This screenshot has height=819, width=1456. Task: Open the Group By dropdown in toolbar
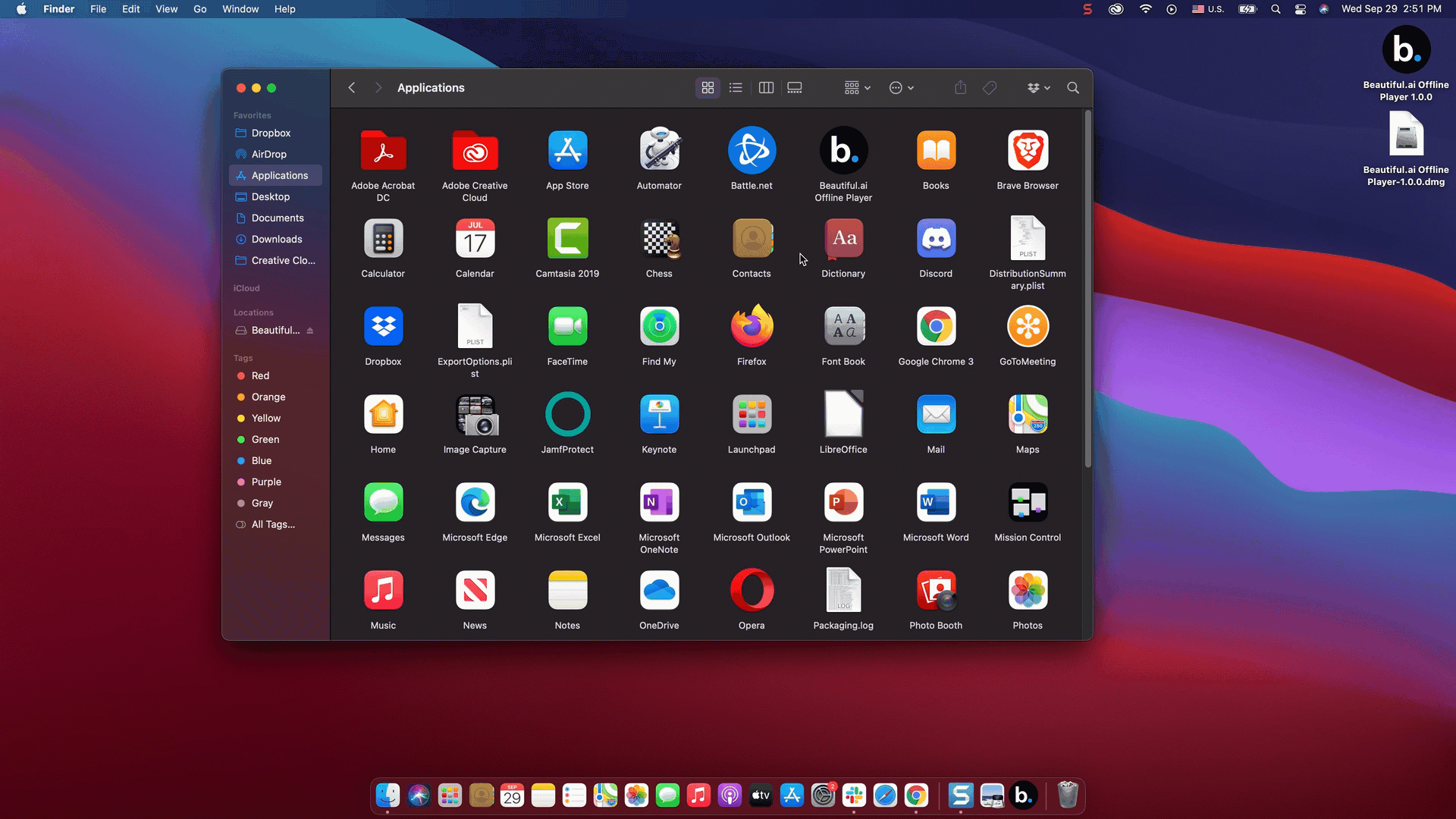(858, 88)
